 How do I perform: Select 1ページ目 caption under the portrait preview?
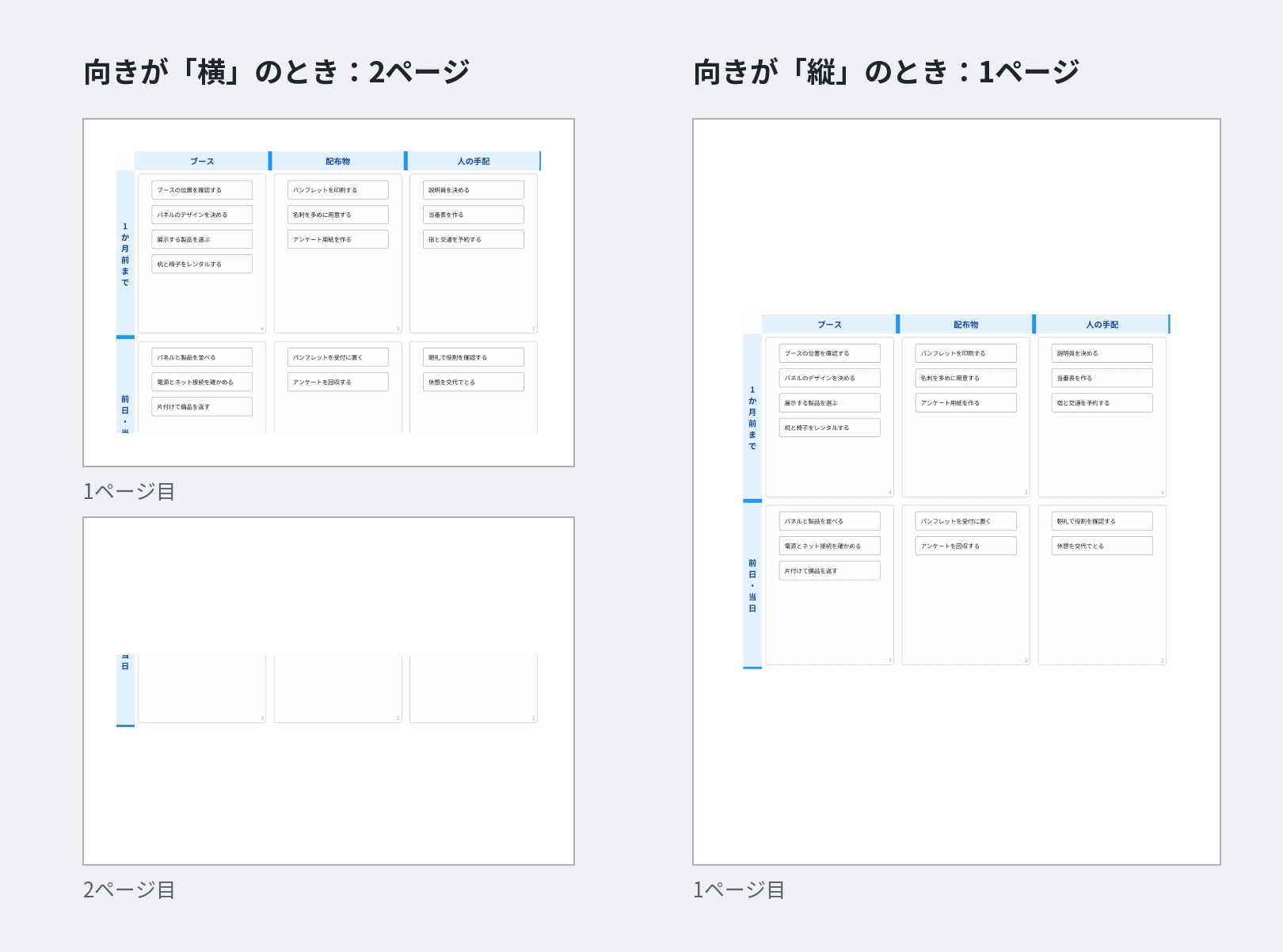739,889
